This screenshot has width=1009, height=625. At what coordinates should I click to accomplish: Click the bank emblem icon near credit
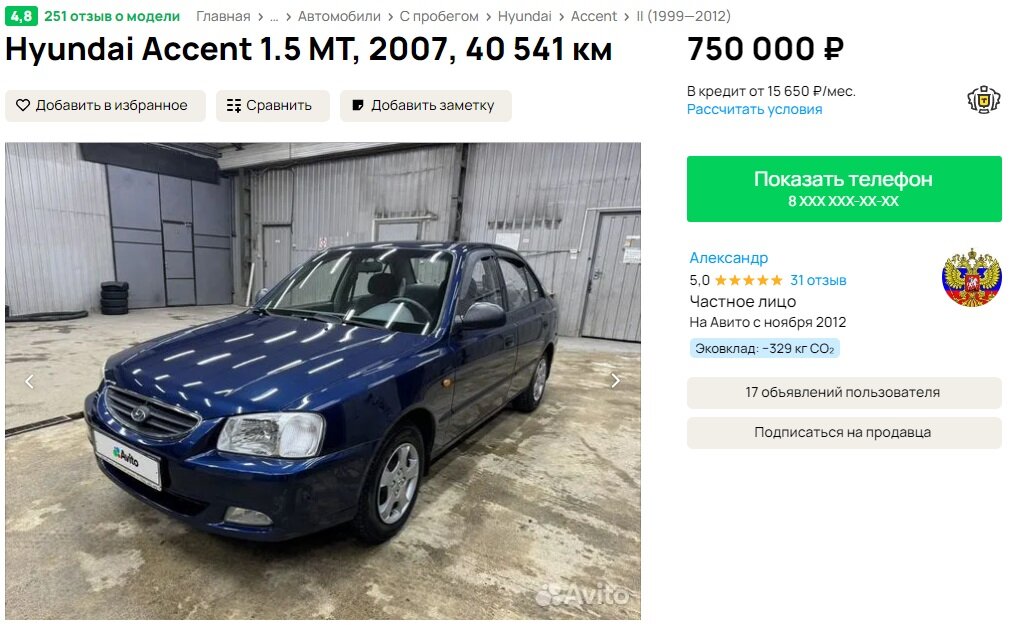coord(983,100)
